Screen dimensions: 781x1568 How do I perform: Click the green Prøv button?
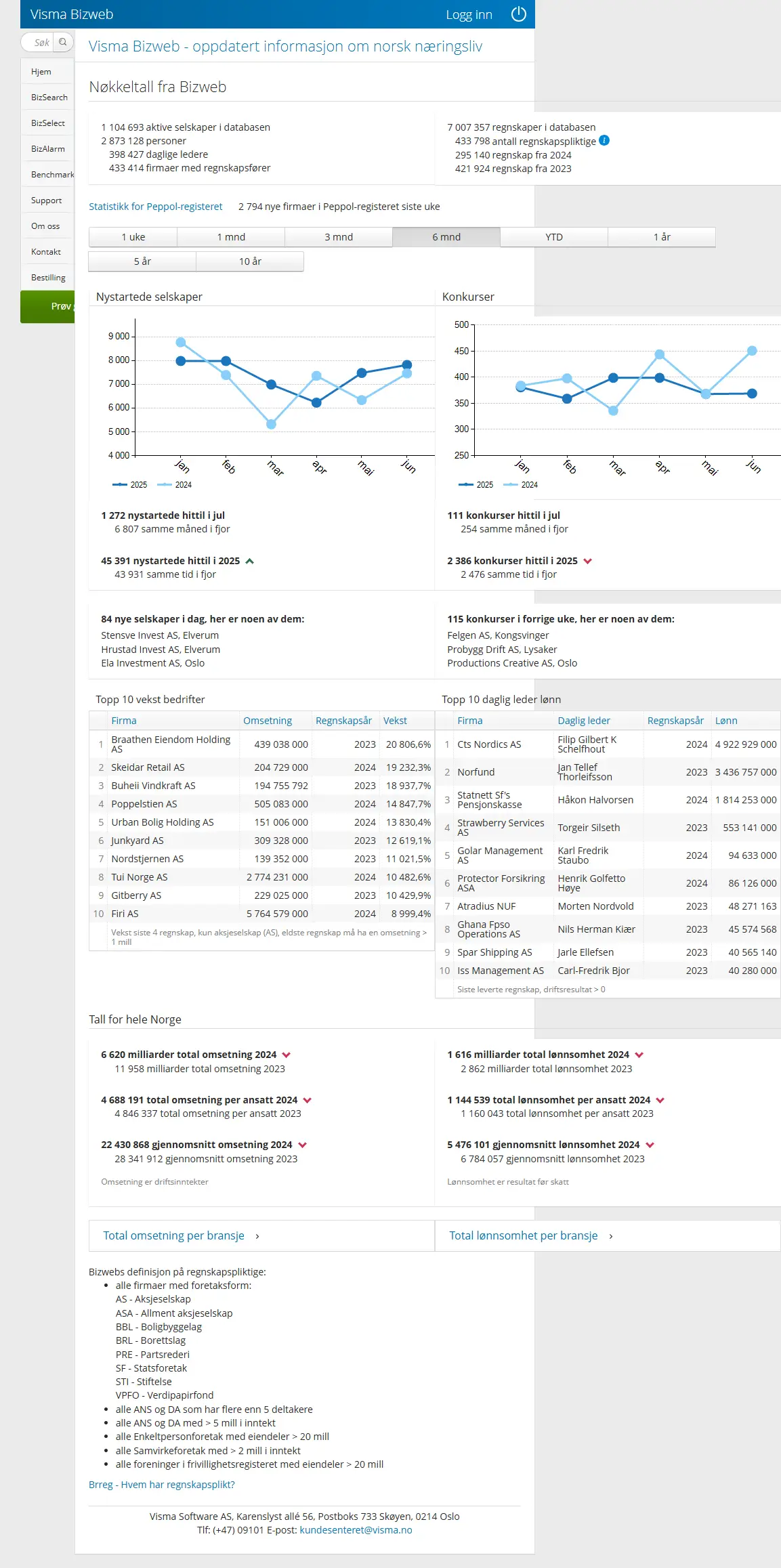click(47, 307)
